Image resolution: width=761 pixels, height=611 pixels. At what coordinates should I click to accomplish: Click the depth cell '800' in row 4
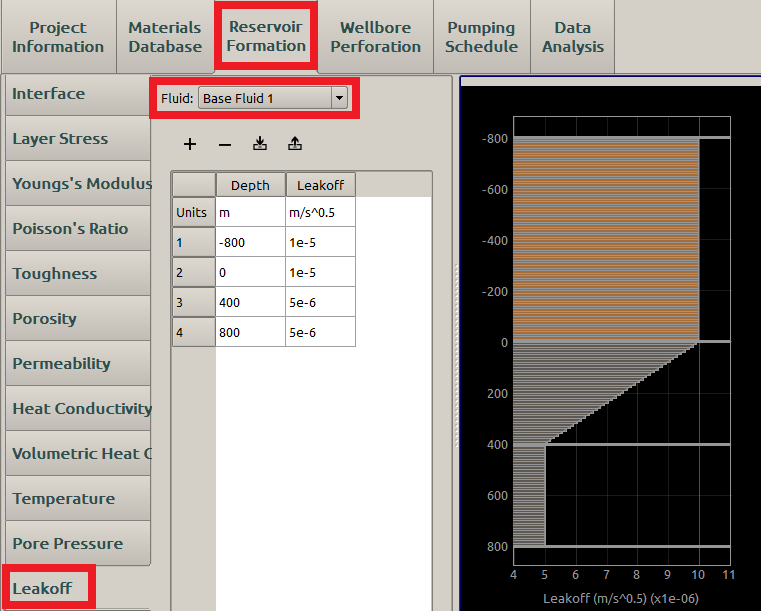click(x=250, y=332)
